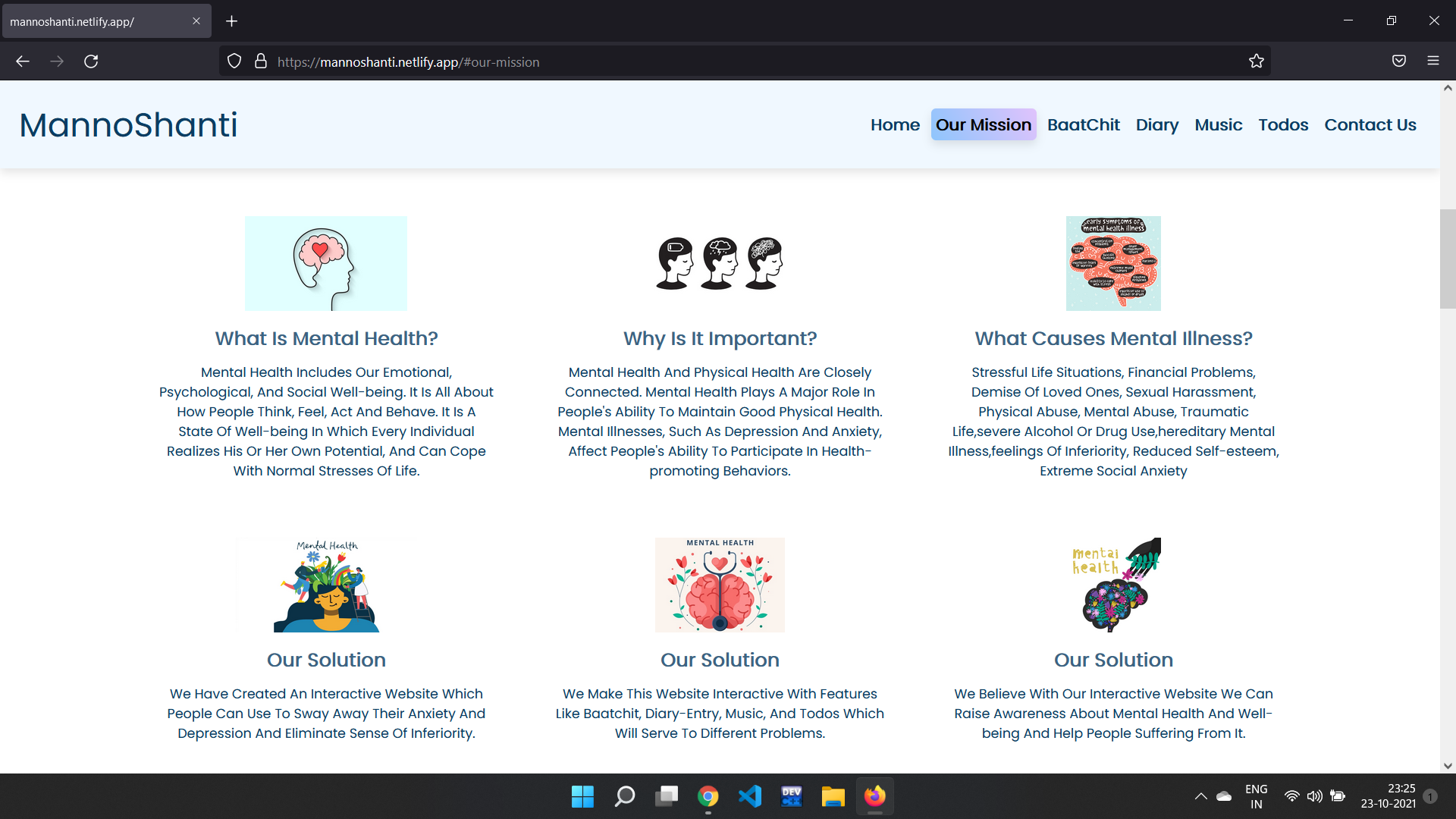Open the tracking protection shield icon
This screenshot has width=1456, height=819.
(x=234, y=61)
